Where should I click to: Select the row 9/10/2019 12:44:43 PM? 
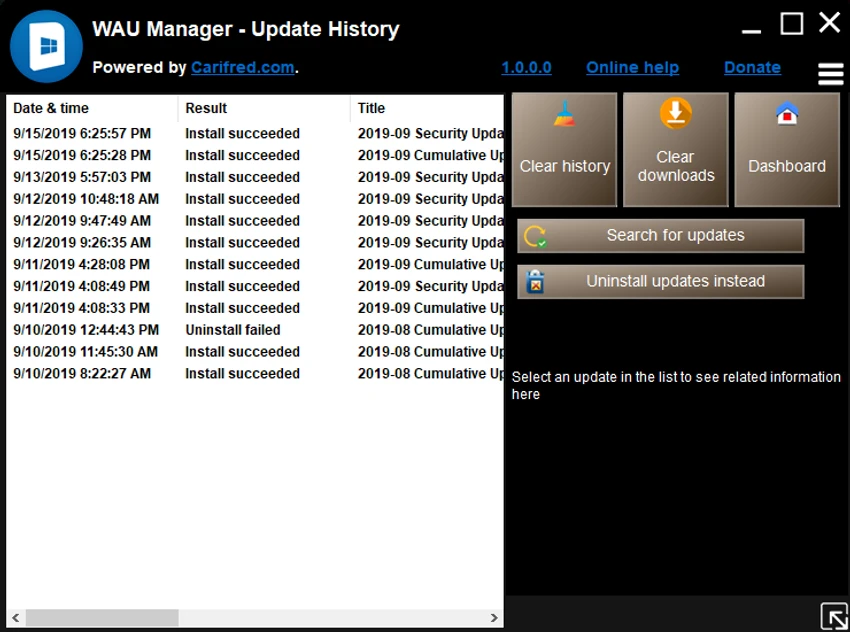pos(255,330)
